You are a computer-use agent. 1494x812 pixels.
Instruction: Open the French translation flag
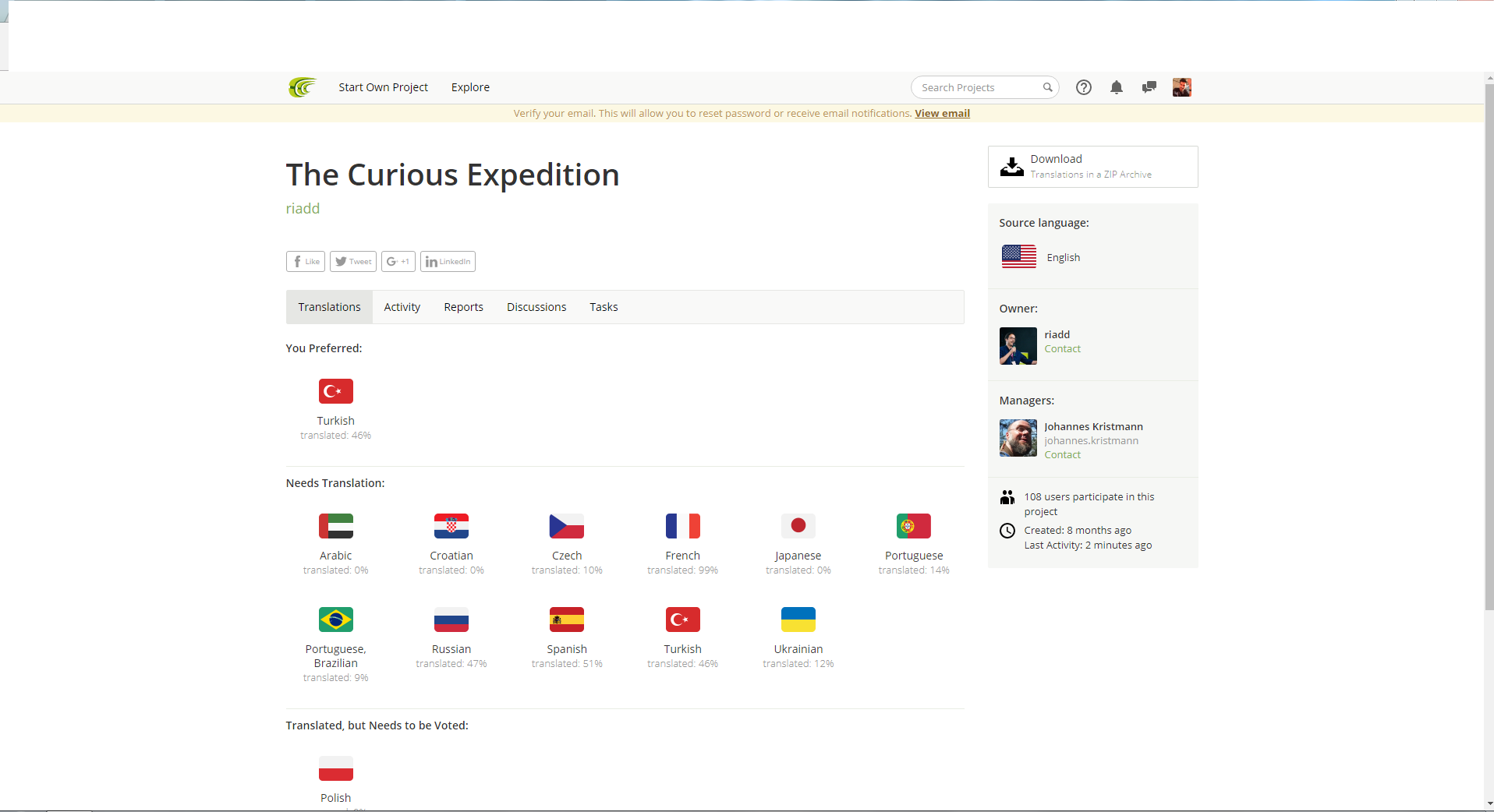[x=682, y=527]
